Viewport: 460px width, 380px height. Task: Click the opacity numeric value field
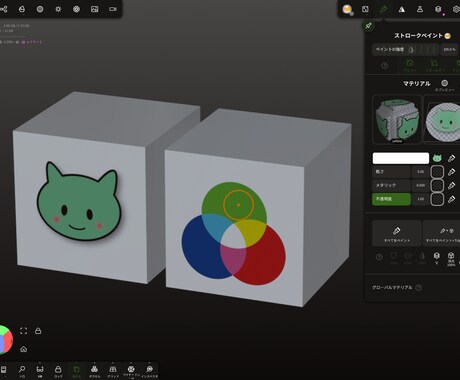420,199
